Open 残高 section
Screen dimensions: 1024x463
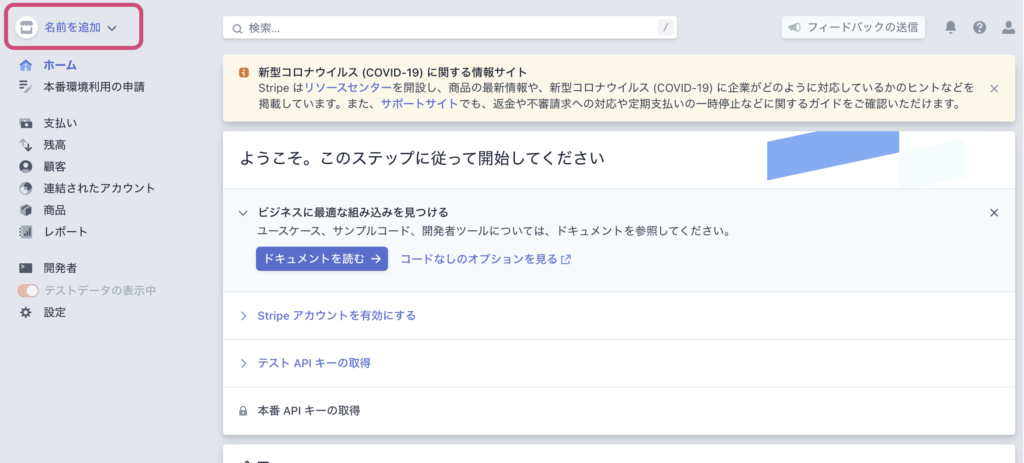55,145
